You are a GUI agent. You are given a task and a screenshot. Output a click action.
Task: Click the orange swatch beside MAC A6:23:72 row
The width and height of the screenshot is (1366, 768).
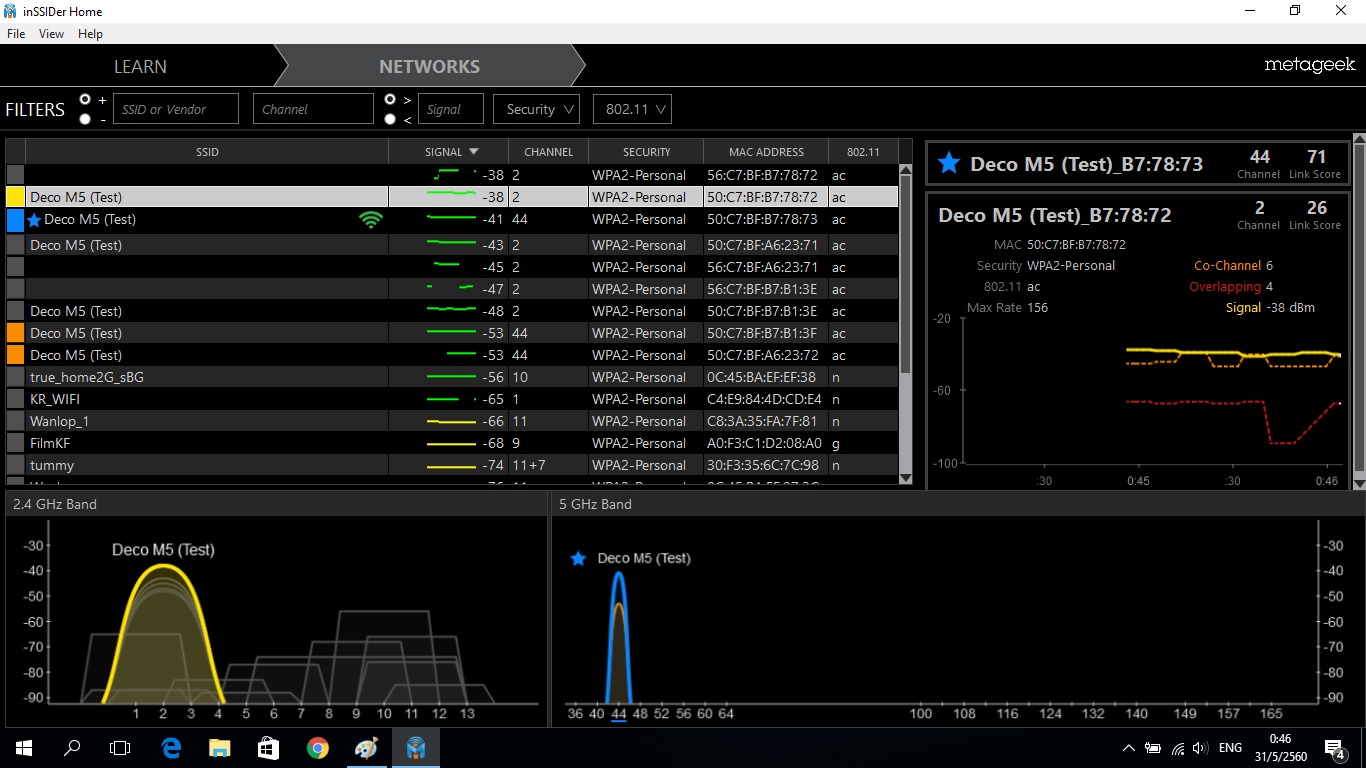[15, 355]
